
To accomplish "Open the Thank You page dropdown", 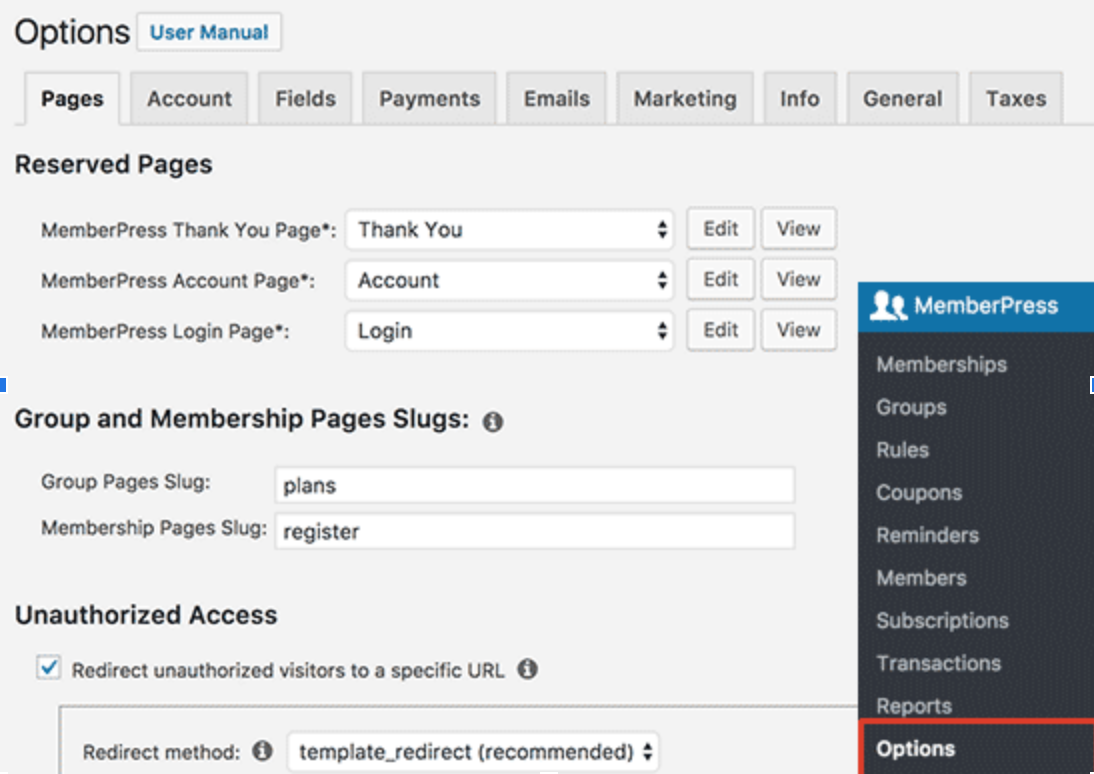I will [511, 230].
